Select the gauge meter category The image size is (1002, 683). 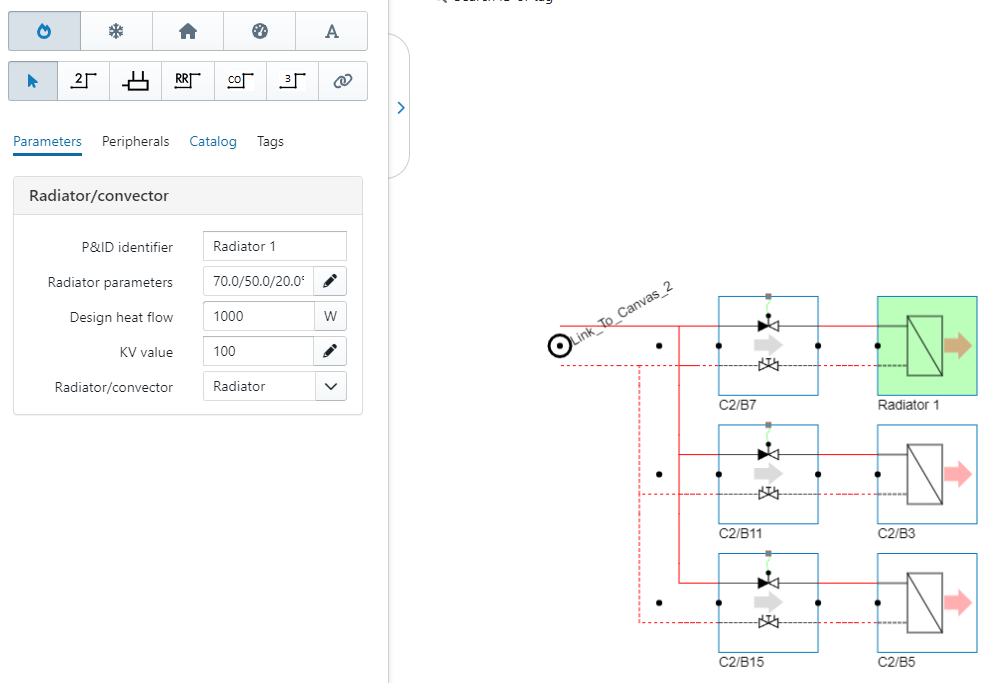click(x=260, y=31)
